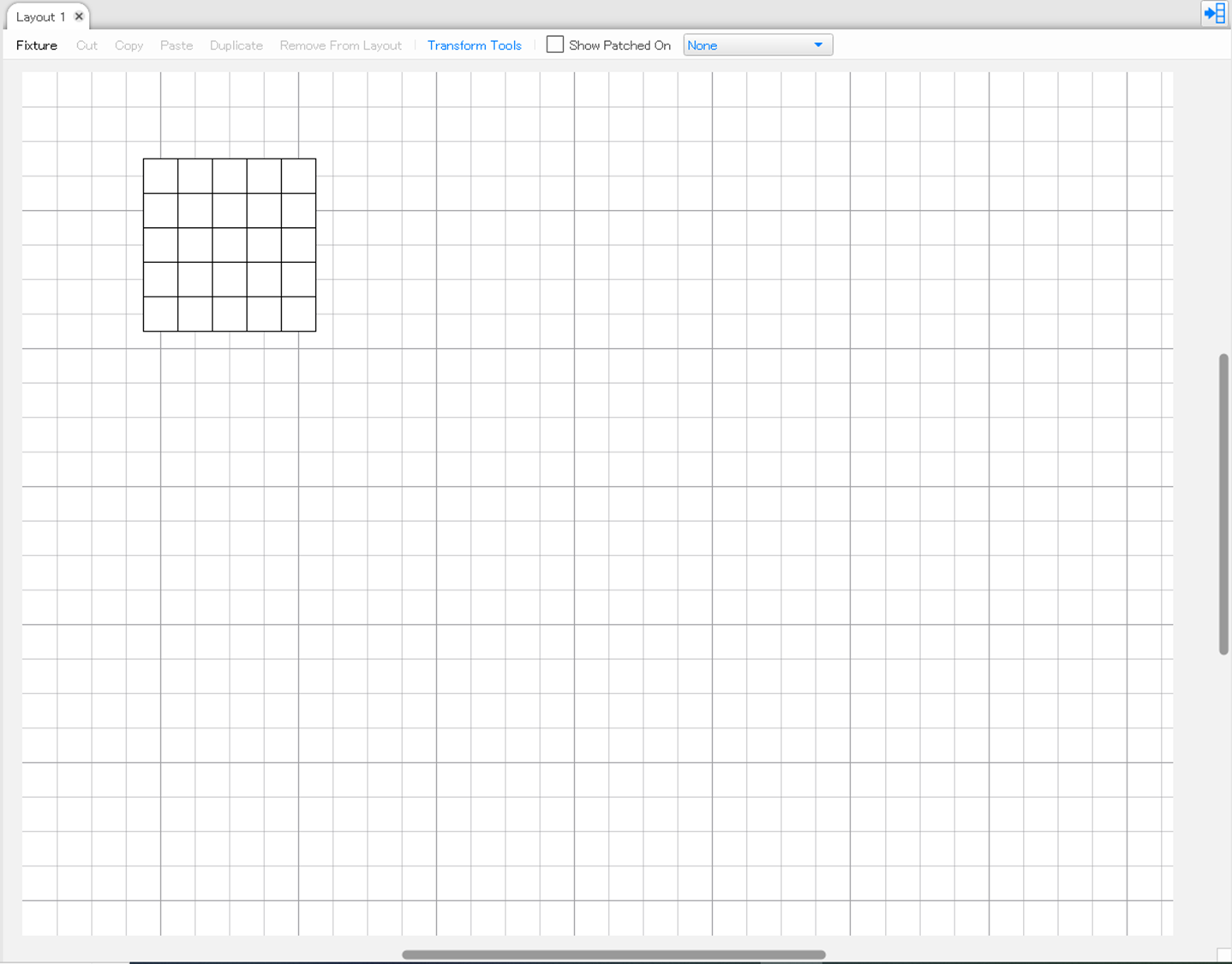Image resolution: width=1232 pixels, height=964 pixels.
Task: Click the Duplicate button
Action: point(236,45)
